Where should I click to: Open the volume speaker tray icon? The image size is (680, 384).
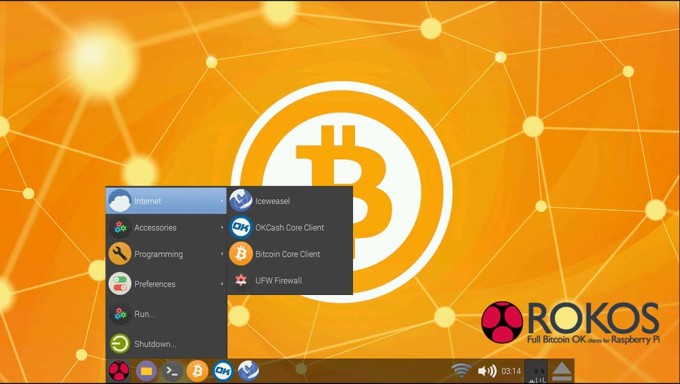pos(487,371)
